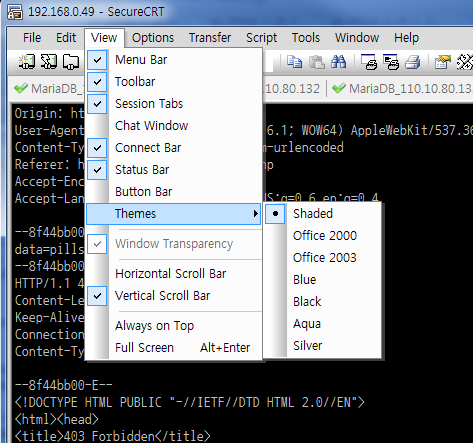Viewport: 473px width, 443px height.
Task: Switch to the first MariaDB session tab
Action: click(49, 89)
